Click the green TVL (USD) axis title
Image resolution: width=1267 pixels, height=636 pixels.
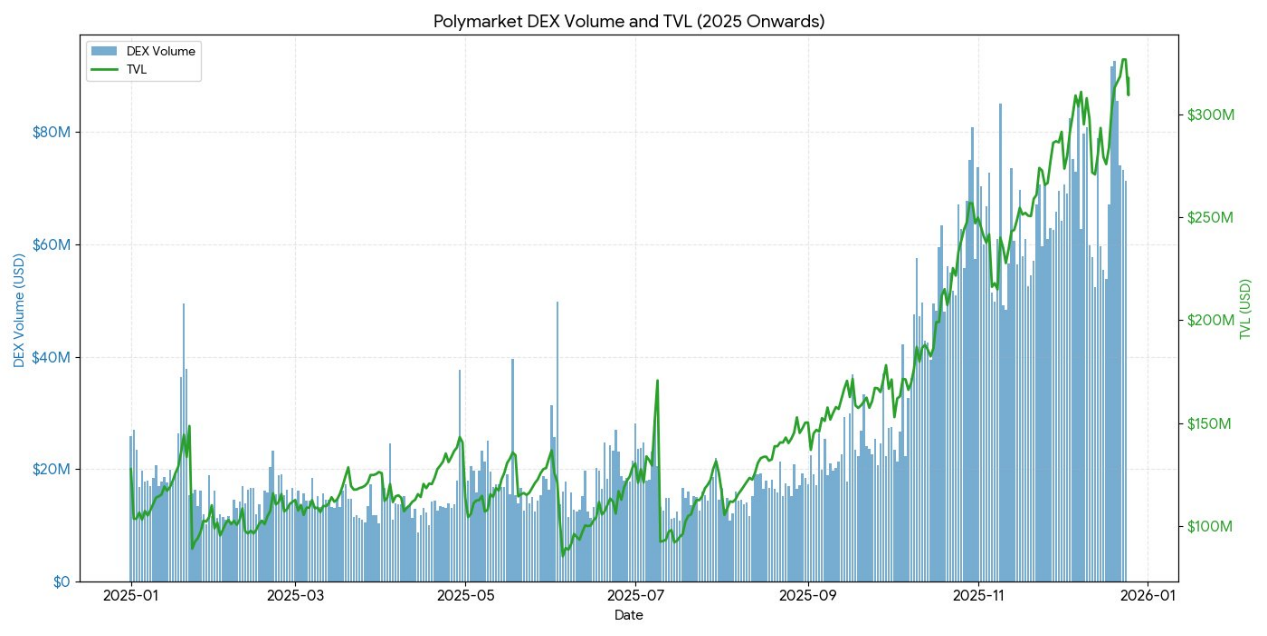tap(1245, 308)
